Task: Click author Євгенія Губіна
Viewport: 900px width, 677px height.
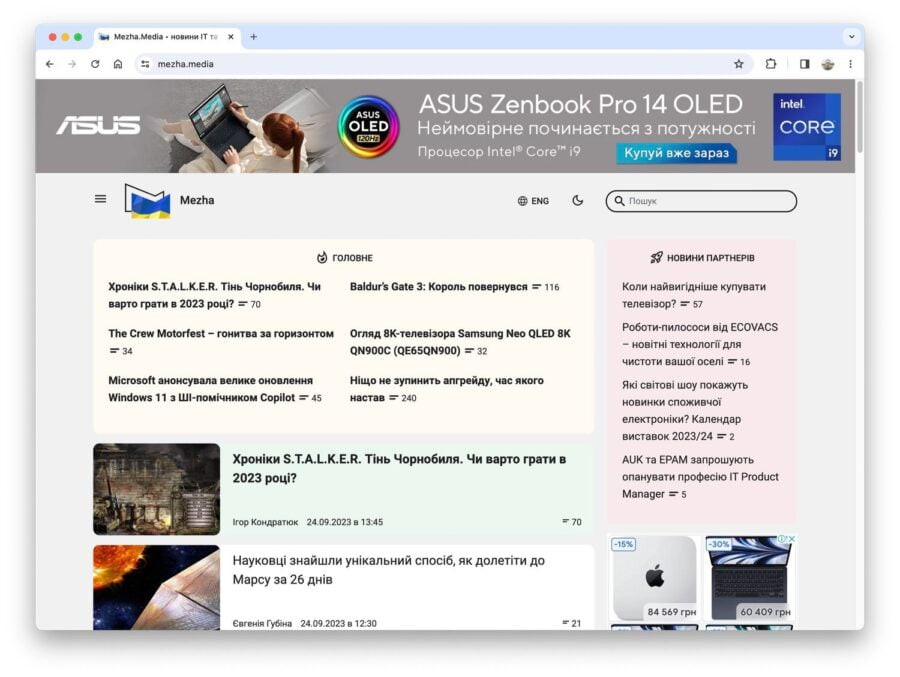Action: coord(262,623)
